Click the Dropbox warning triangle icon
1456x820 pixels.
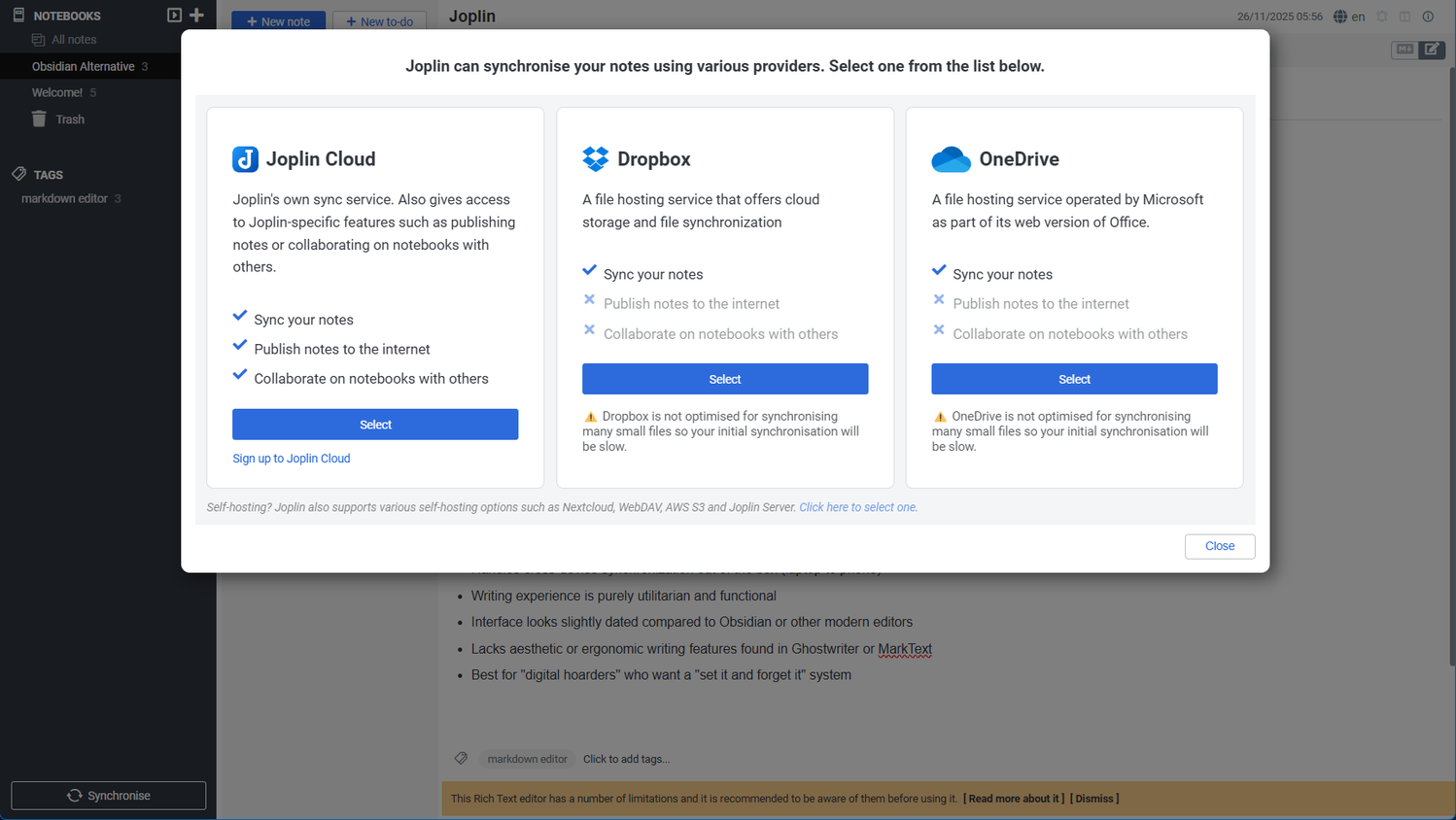(590, 417)
